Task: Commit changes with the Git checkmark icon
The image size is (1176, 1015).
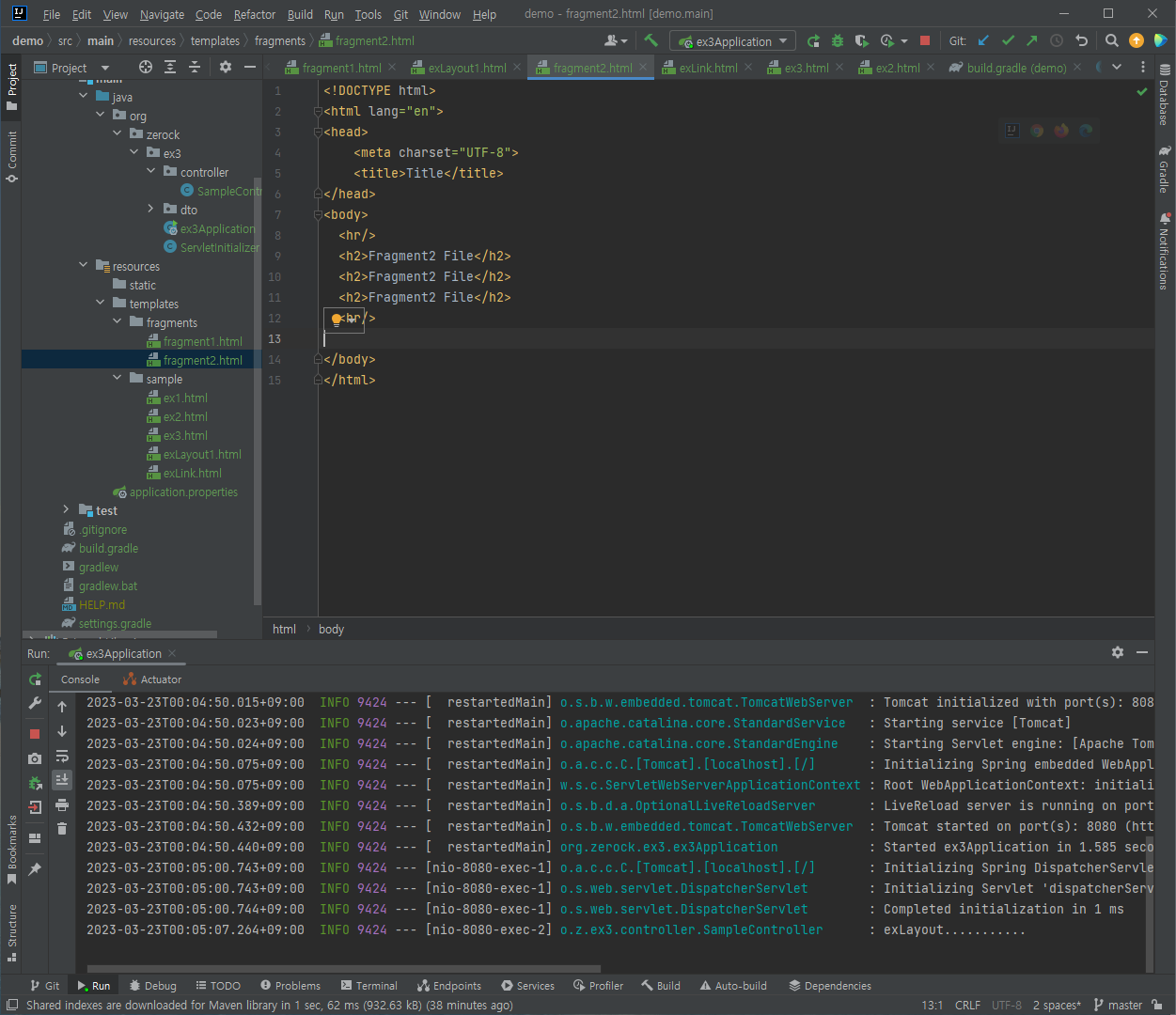Action: [x=1008, y=40]
